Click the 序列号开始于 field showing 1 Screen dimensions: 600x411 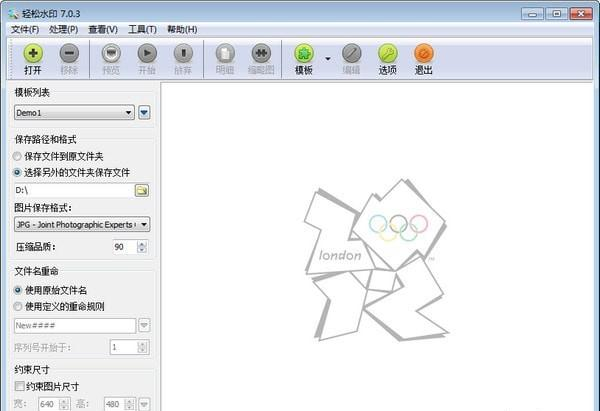pos(123,347)
